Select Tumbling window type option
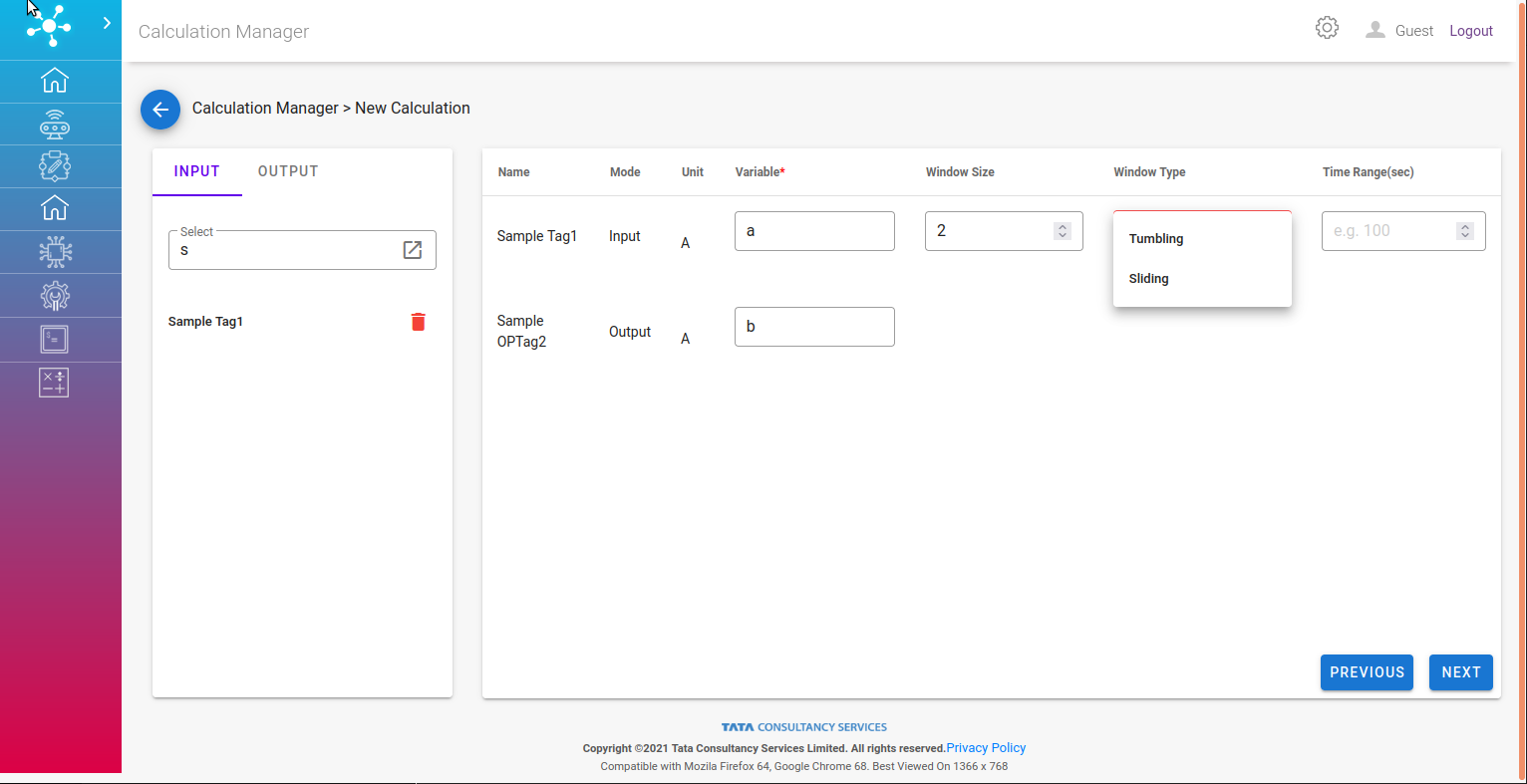This screenshot has width=1527, height=784. click(1202, 239)
